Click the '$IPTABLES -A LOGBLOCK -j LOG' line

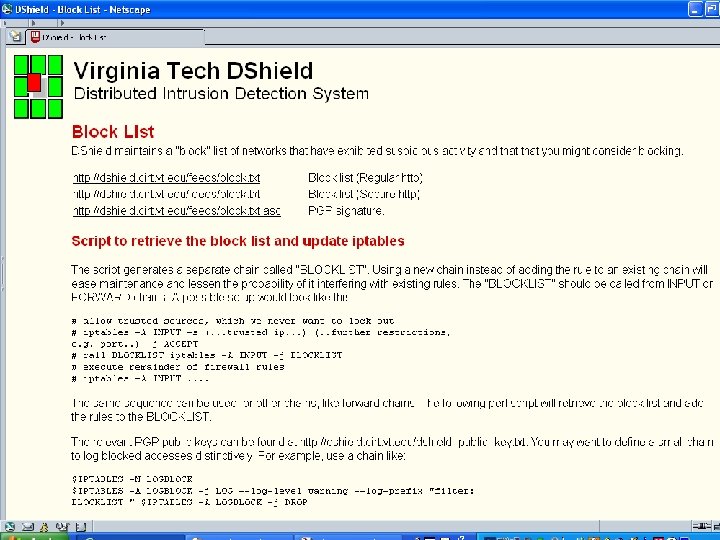point(273,491)
